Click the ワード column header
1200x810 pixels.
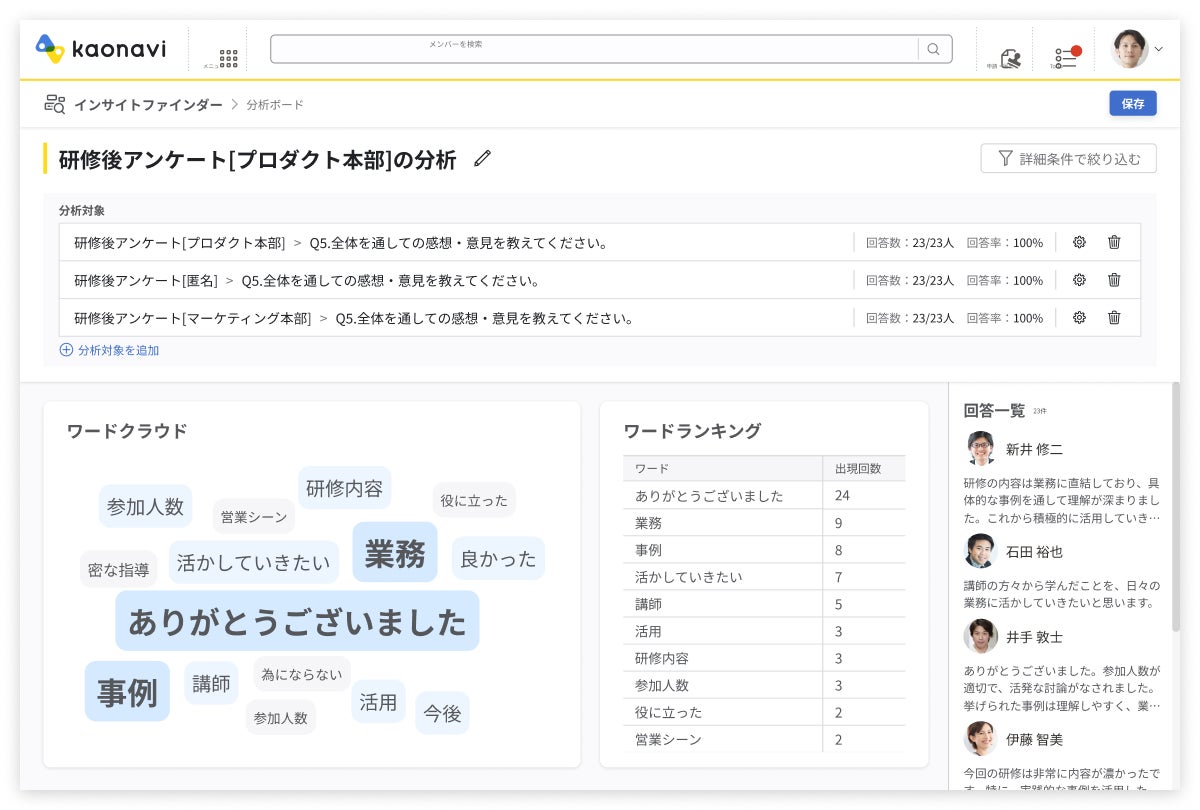pyautogui.click(x=722, y=468)
